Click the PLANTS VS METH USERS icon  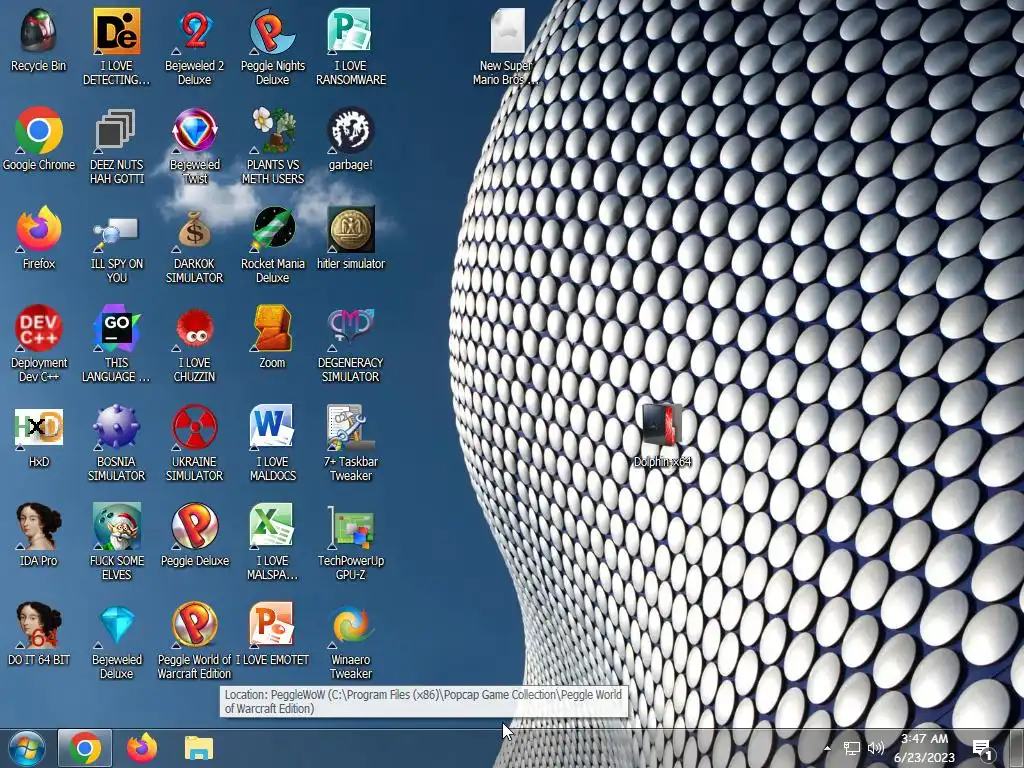click(x=272, y=130)
